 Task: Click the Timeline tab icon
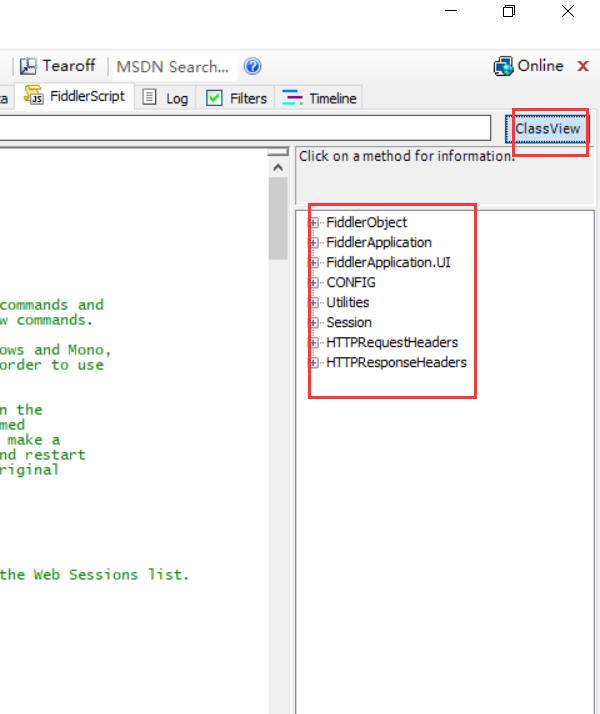point(292,97)
